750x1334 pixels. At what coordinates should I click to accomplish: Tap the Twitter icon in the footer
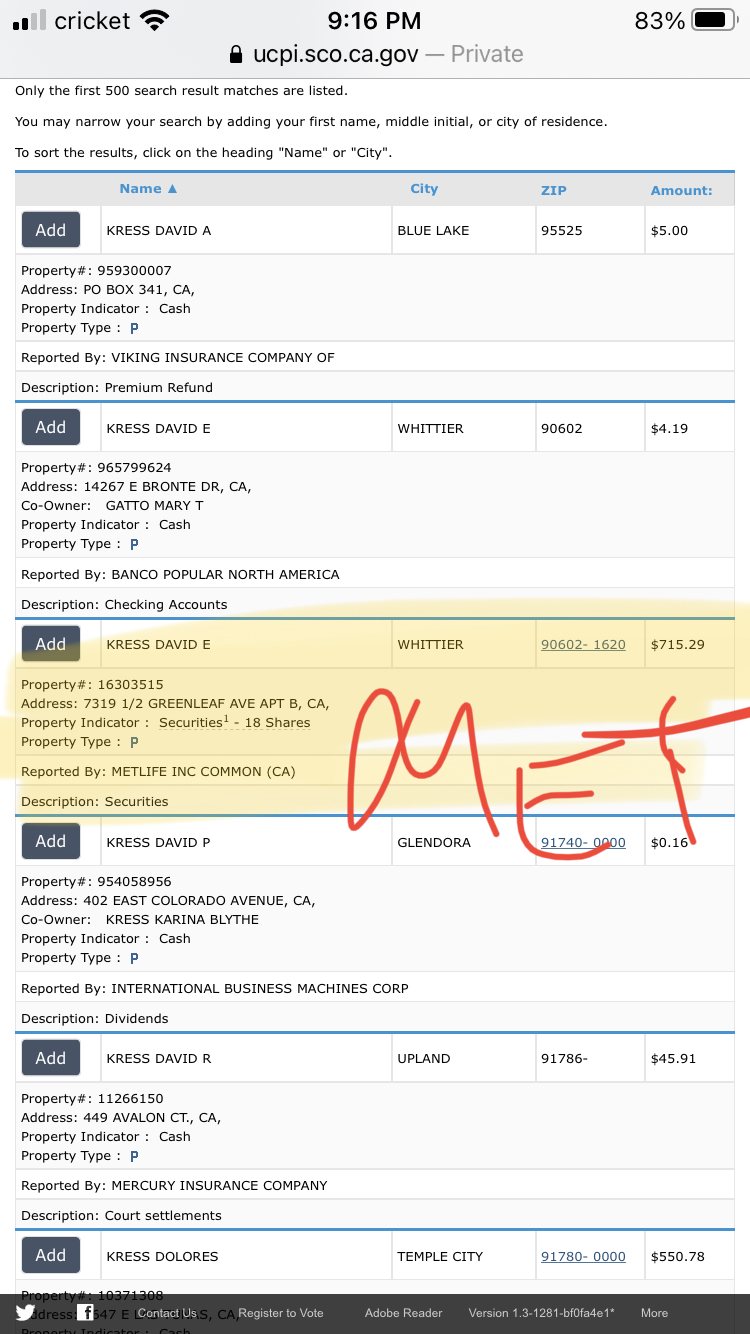(25, 1313)
